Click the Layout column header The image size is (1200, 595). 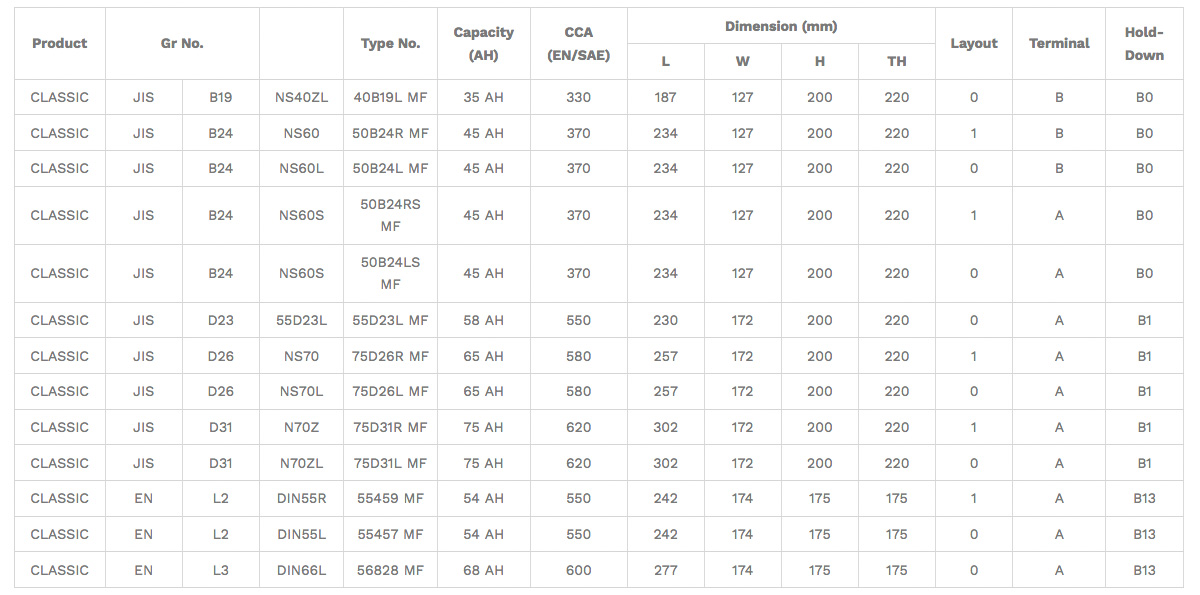pyautogui.click(x=974, y=43)
